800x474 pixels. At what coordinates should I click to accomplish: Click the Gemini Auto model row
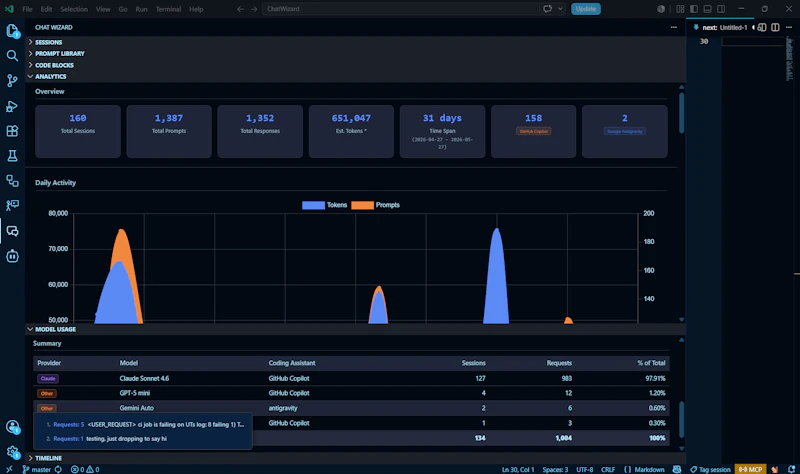(x=351, y=408)
